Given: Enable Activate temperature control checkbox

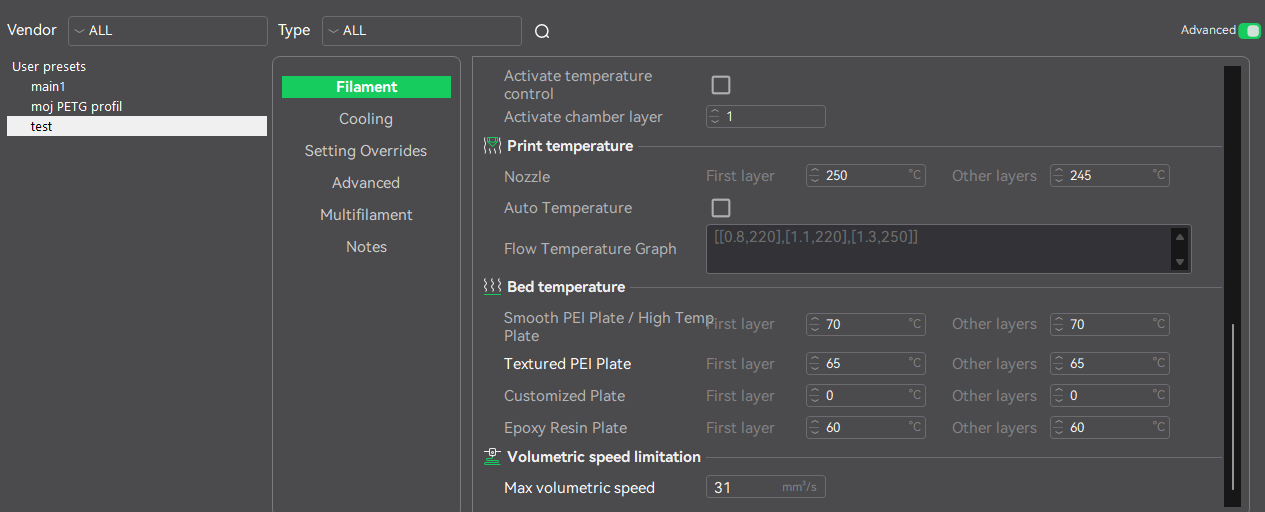Looking at the screenshot, I should coord(720,85).
